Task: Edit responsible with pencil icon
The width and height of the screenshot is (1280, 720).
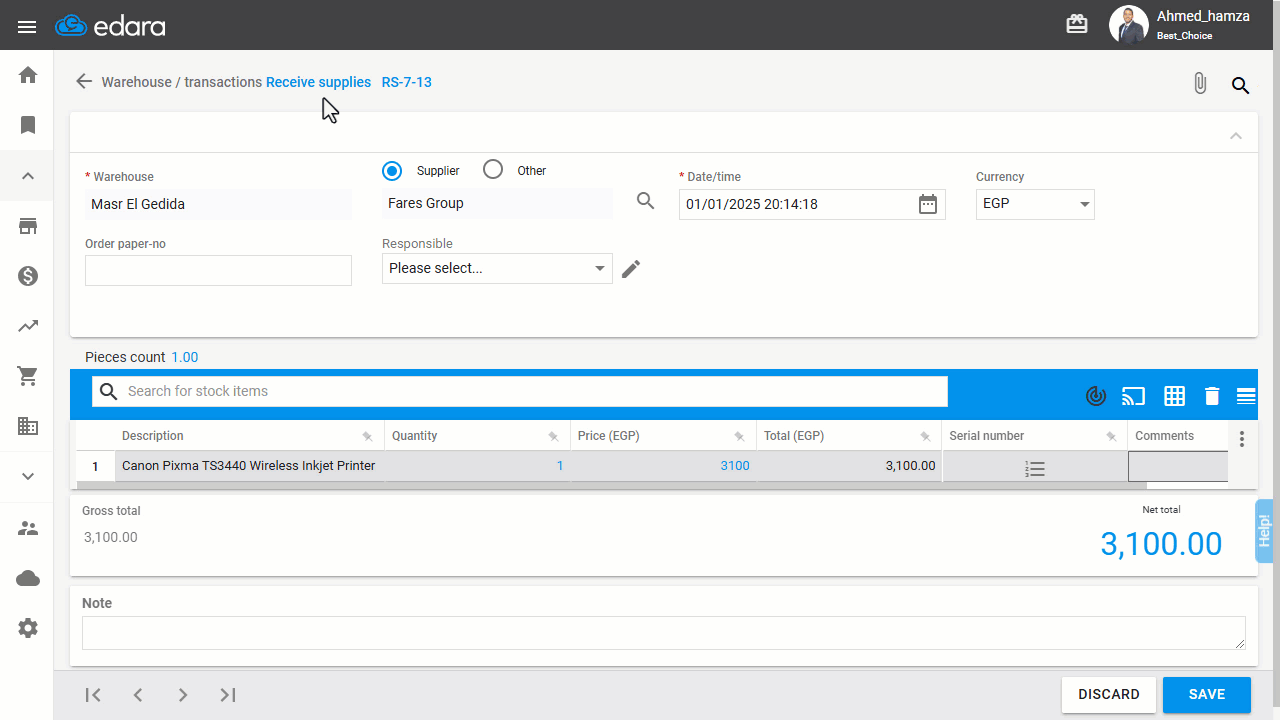Action: (631, 268)
